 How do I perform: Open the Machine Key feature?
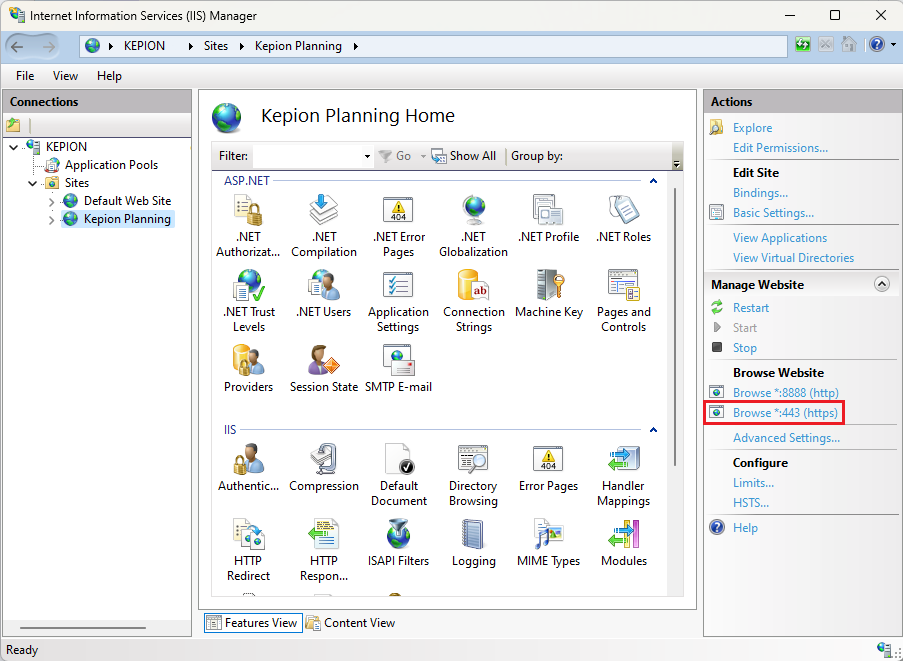(549, 294)
